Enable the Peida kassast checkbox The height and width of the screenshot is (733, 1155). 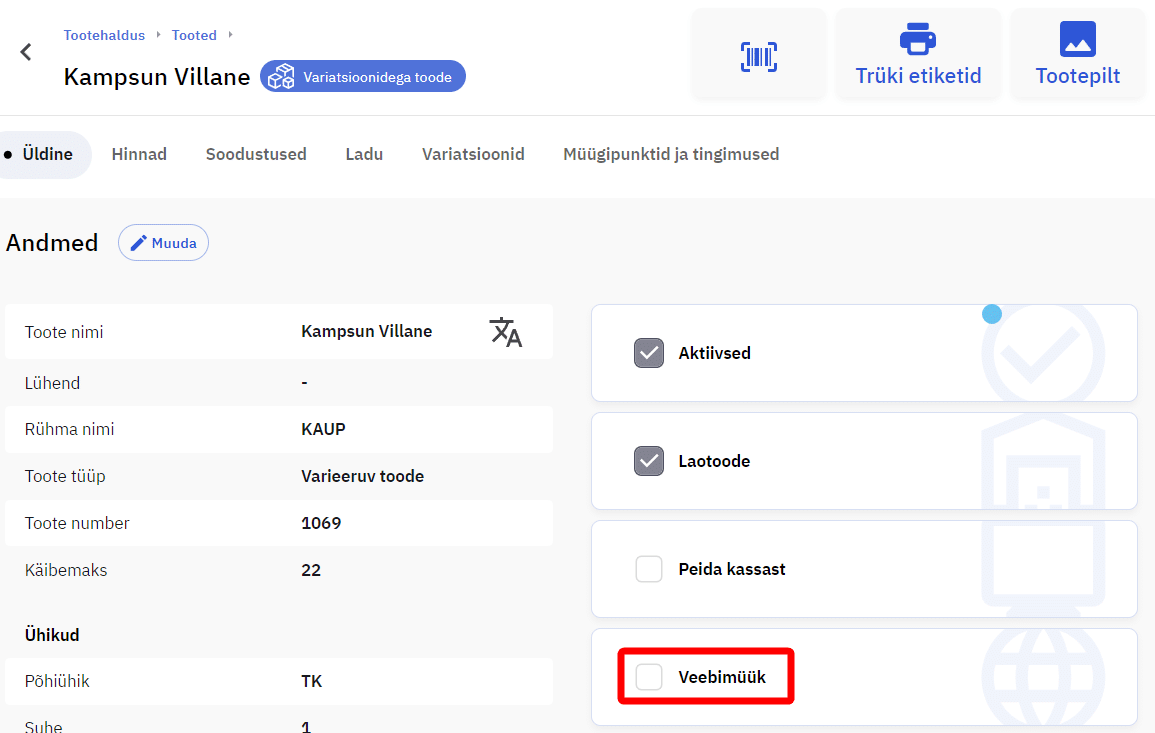[x=649, y=569]
